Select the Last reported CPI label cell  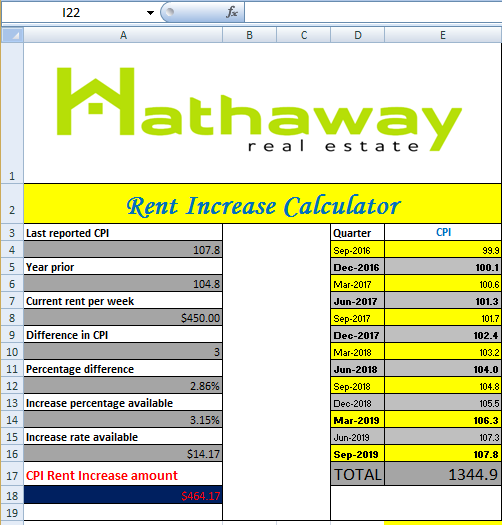pyautogui.click(x=123, y=233)
